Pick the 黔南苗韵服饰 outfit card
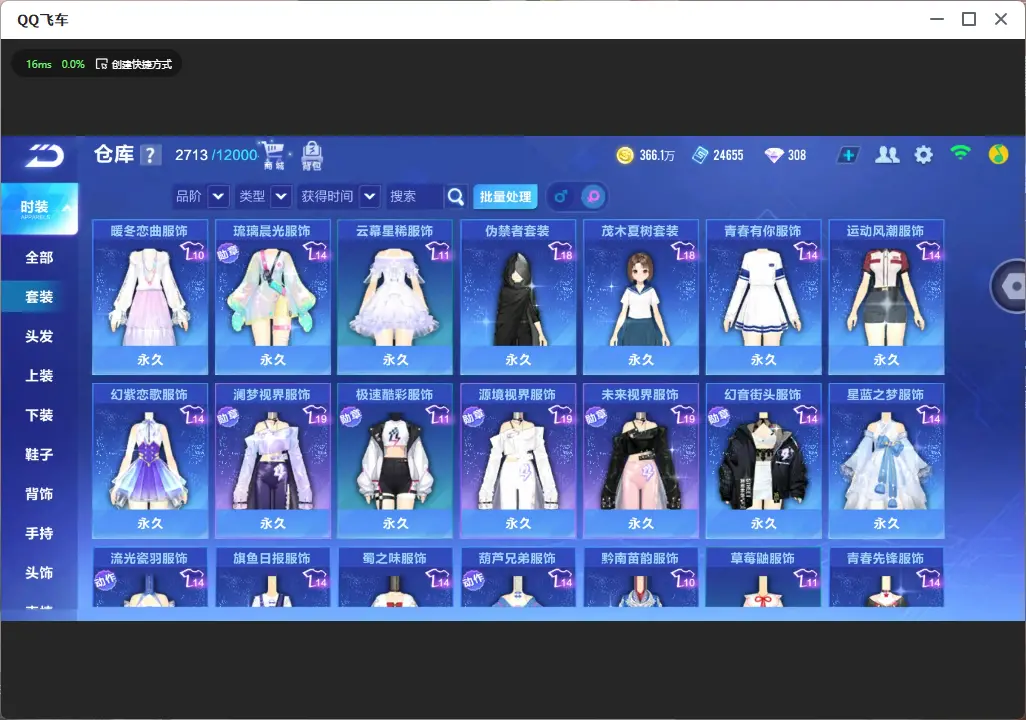 pyautogui.click(x=641, y=577)
